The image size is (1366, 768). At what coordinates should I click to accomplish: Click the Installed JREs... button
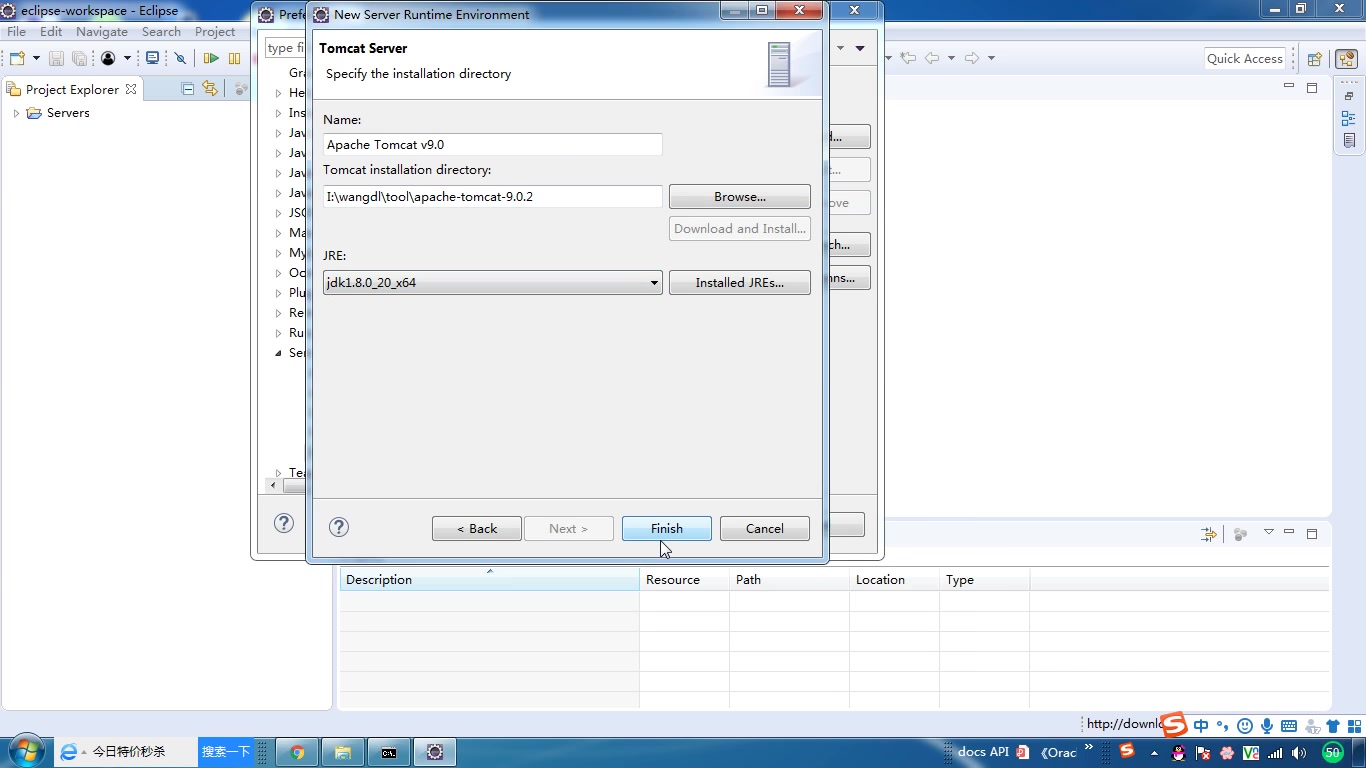tap(740, 283)
